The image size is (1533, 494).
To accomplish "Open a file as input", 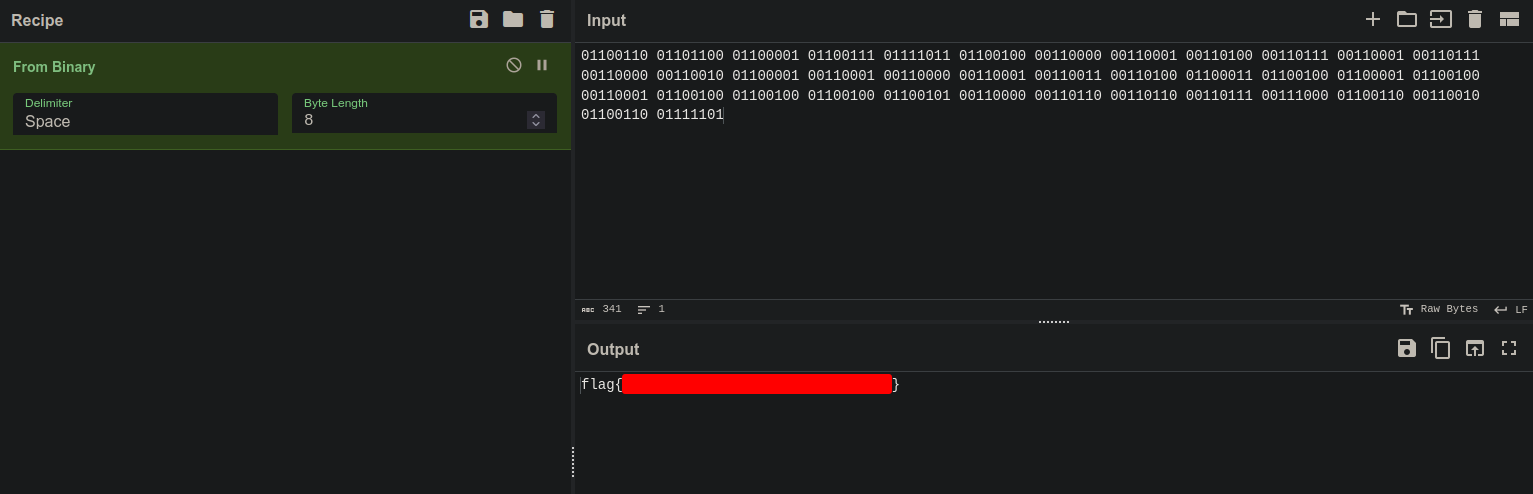I will tap(1440, 19).
